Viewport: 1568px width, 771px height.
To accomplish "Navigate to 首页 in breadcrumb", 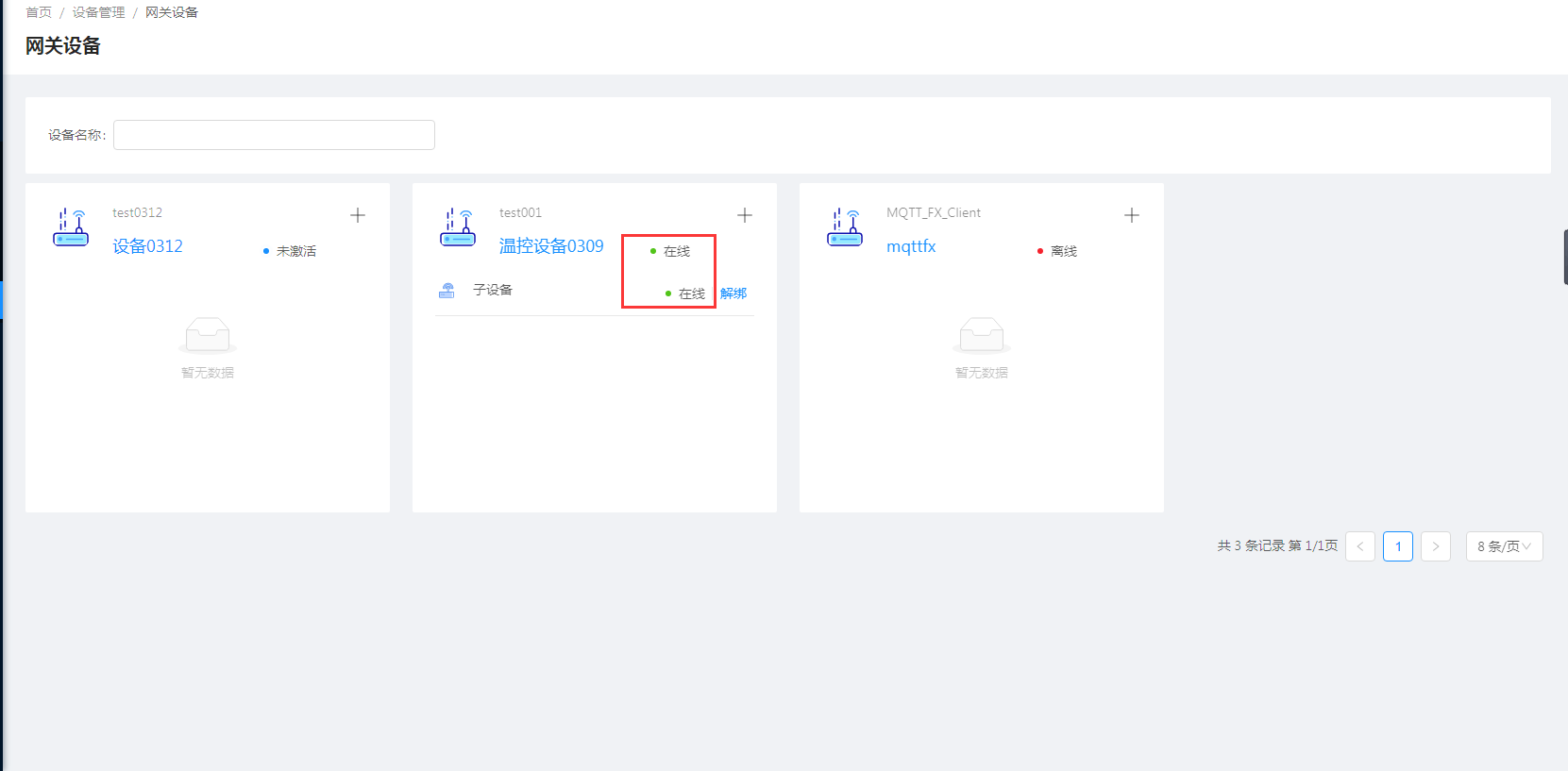I will [x=39, y=12].
